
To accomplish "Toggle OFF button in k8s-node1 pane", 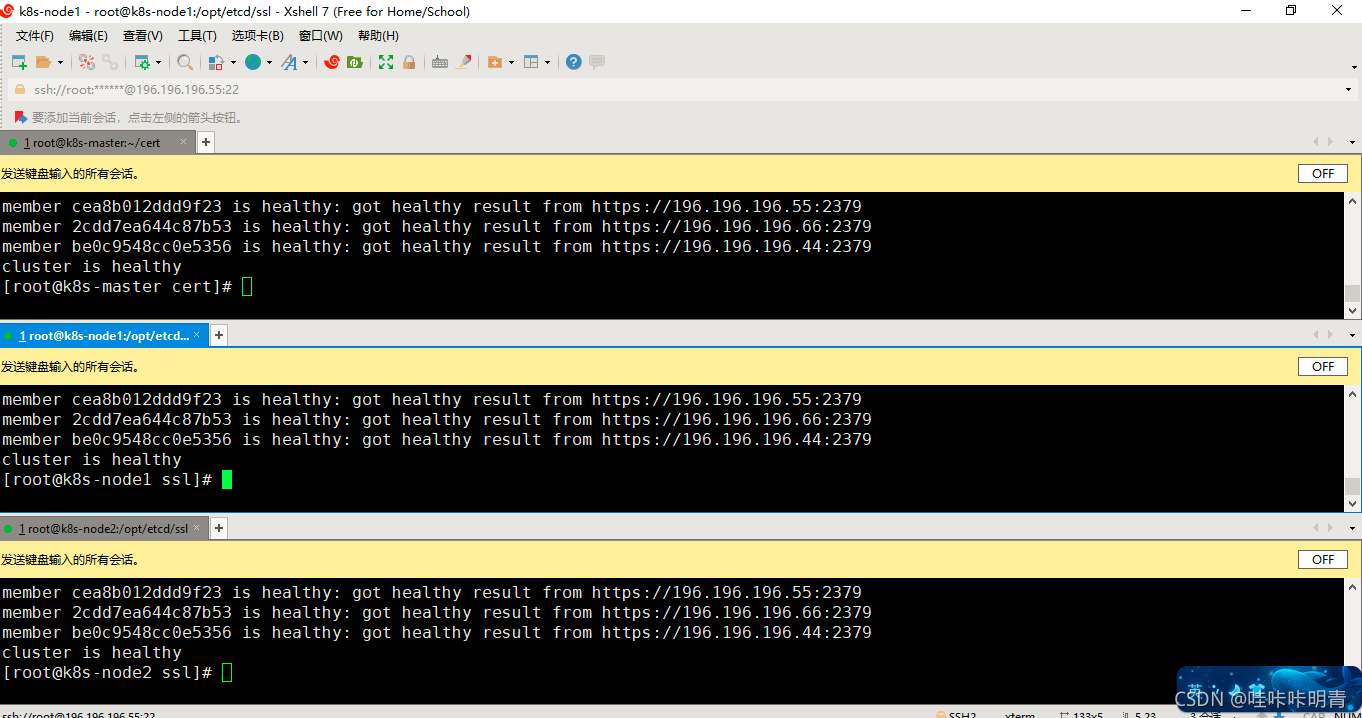I will [1323, 366].
